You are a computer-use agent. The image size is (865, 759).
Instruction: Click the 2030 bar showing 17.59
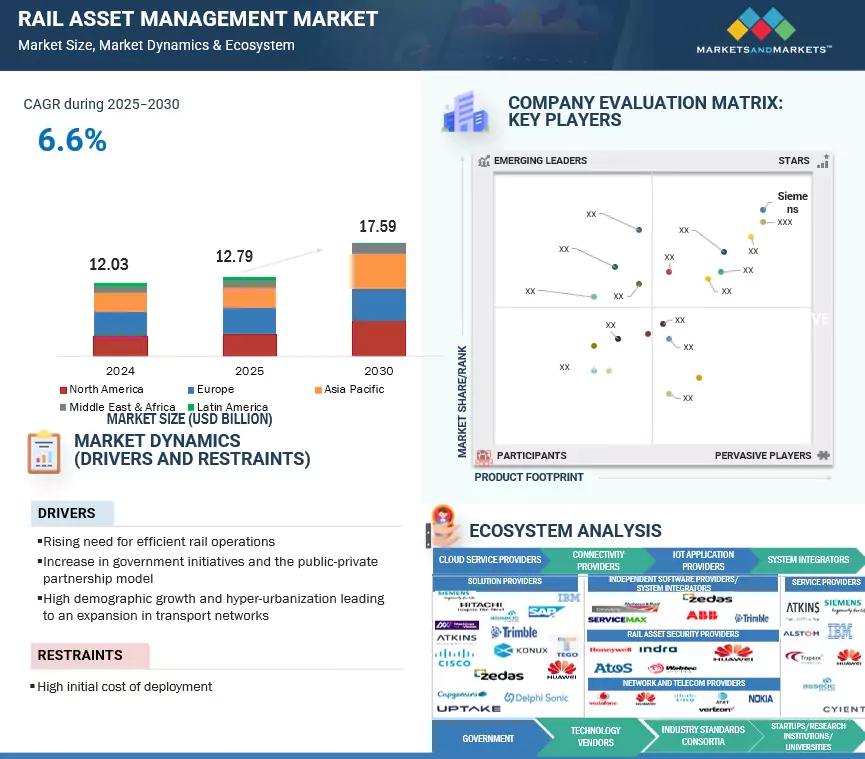(380, 300)
